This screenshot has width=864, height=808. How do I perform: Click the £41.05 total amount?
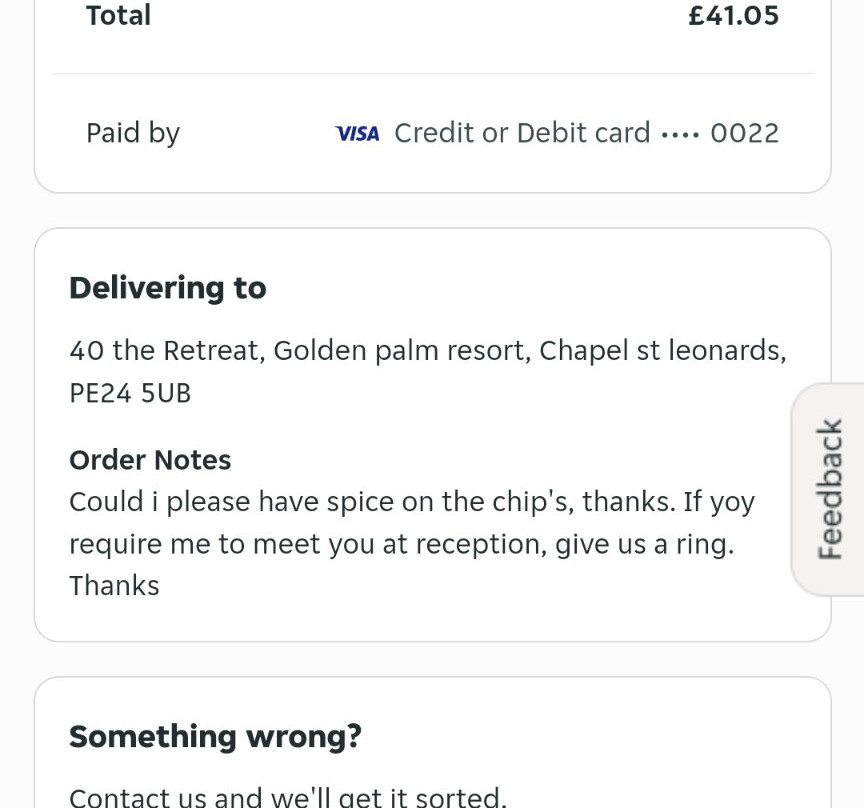[x=733, y=16]
